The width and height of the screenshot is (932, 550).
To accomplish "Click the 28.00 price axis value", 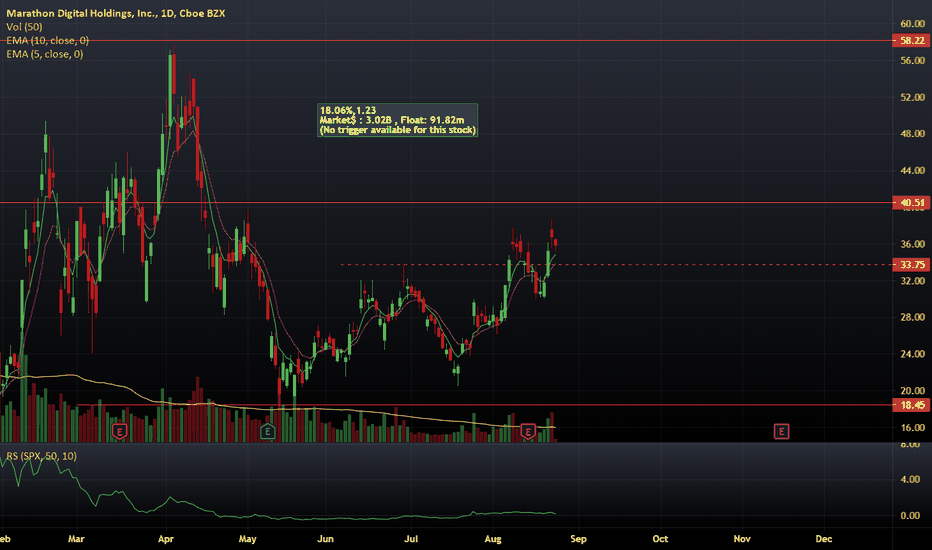I will tap(912, 317).
